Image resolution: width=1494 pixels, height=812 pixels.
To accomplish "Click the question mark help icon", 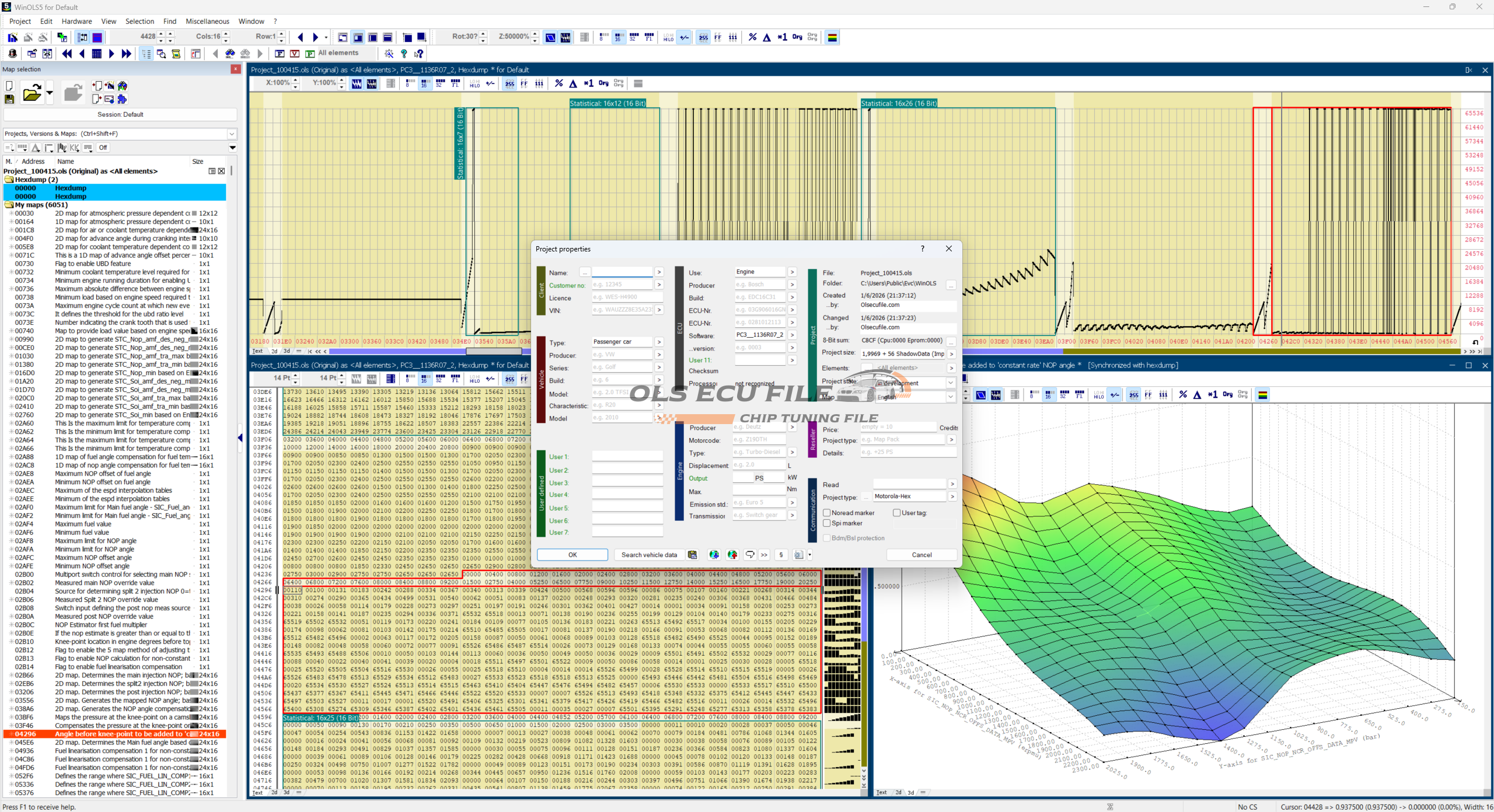I will pyautogui.click(x=404, y=54).
